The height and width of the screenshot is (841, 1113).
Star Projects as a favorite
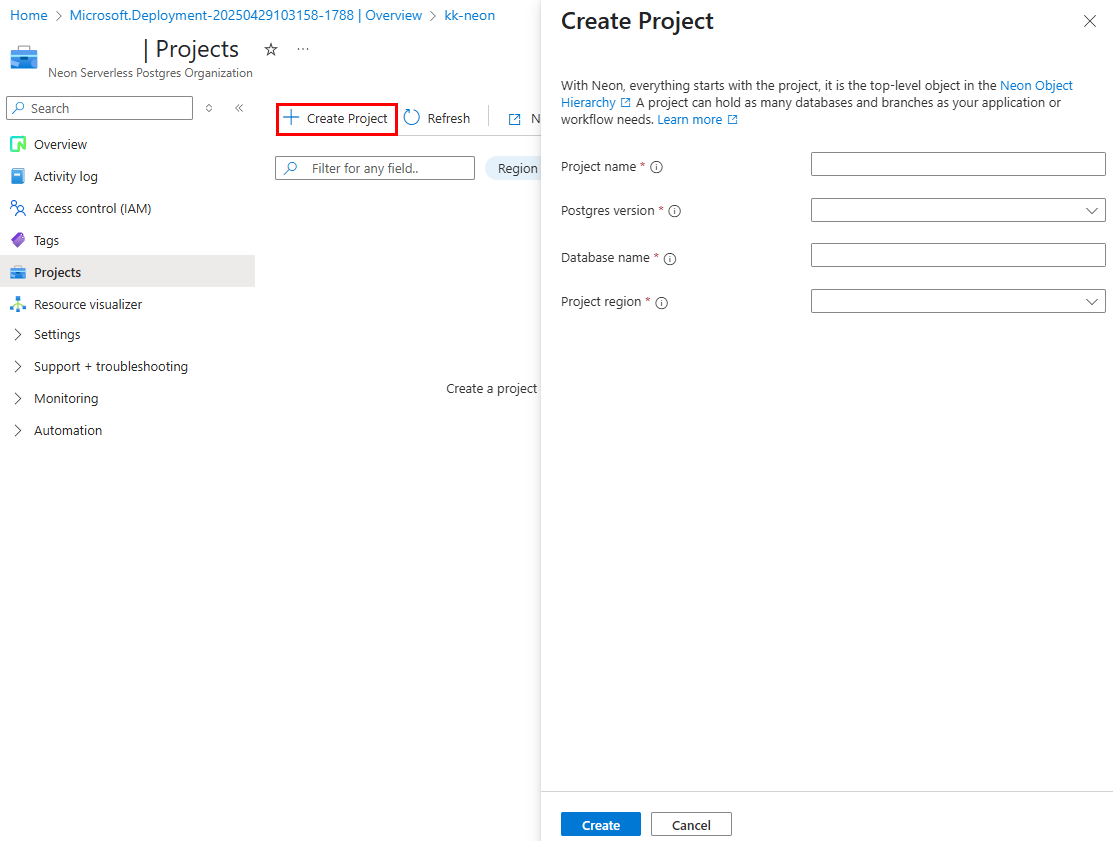(270, 48)
